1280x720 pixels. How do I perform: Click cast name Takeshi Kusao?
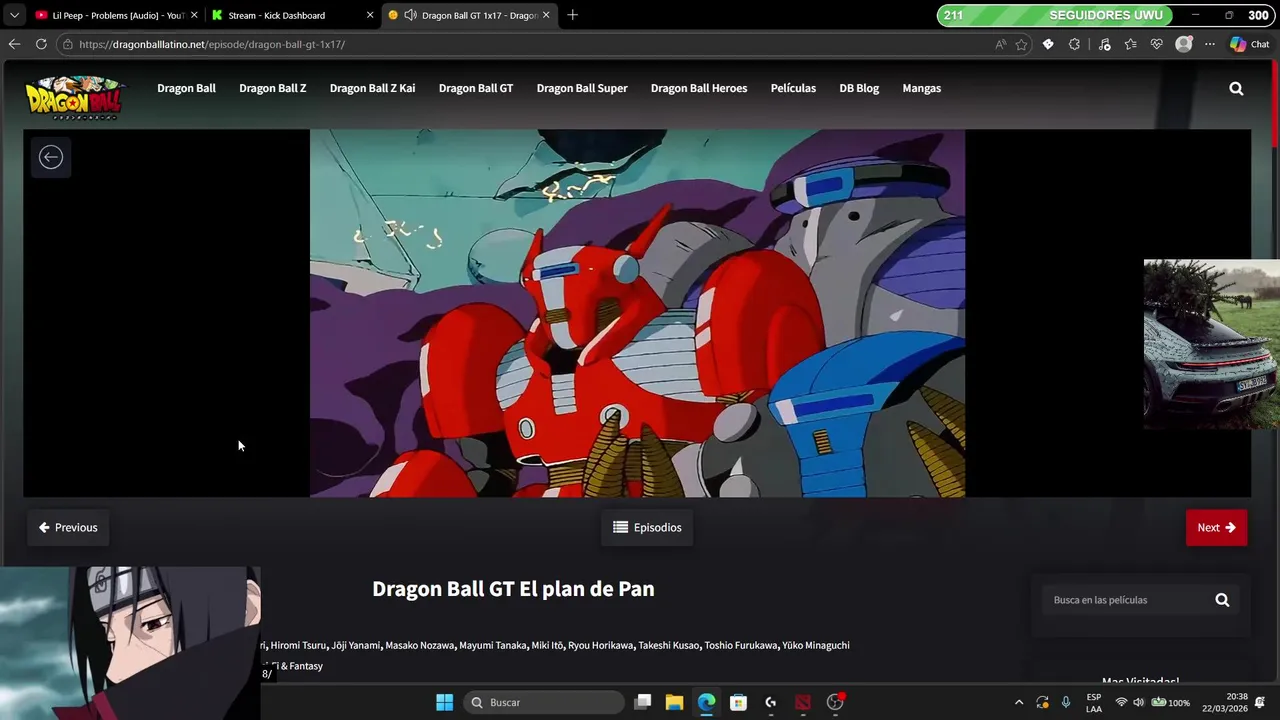(668, 645)
